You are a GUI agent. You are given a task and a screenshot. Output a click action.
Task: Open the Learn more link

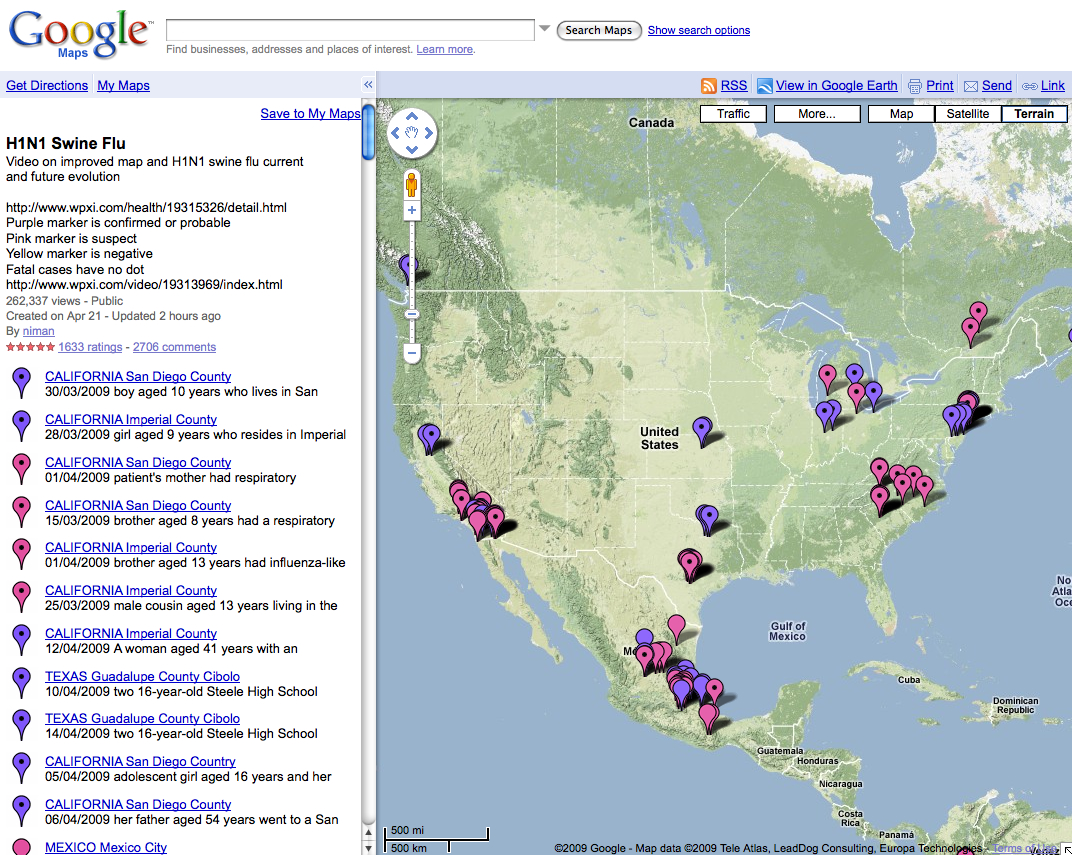click(444, 49)
